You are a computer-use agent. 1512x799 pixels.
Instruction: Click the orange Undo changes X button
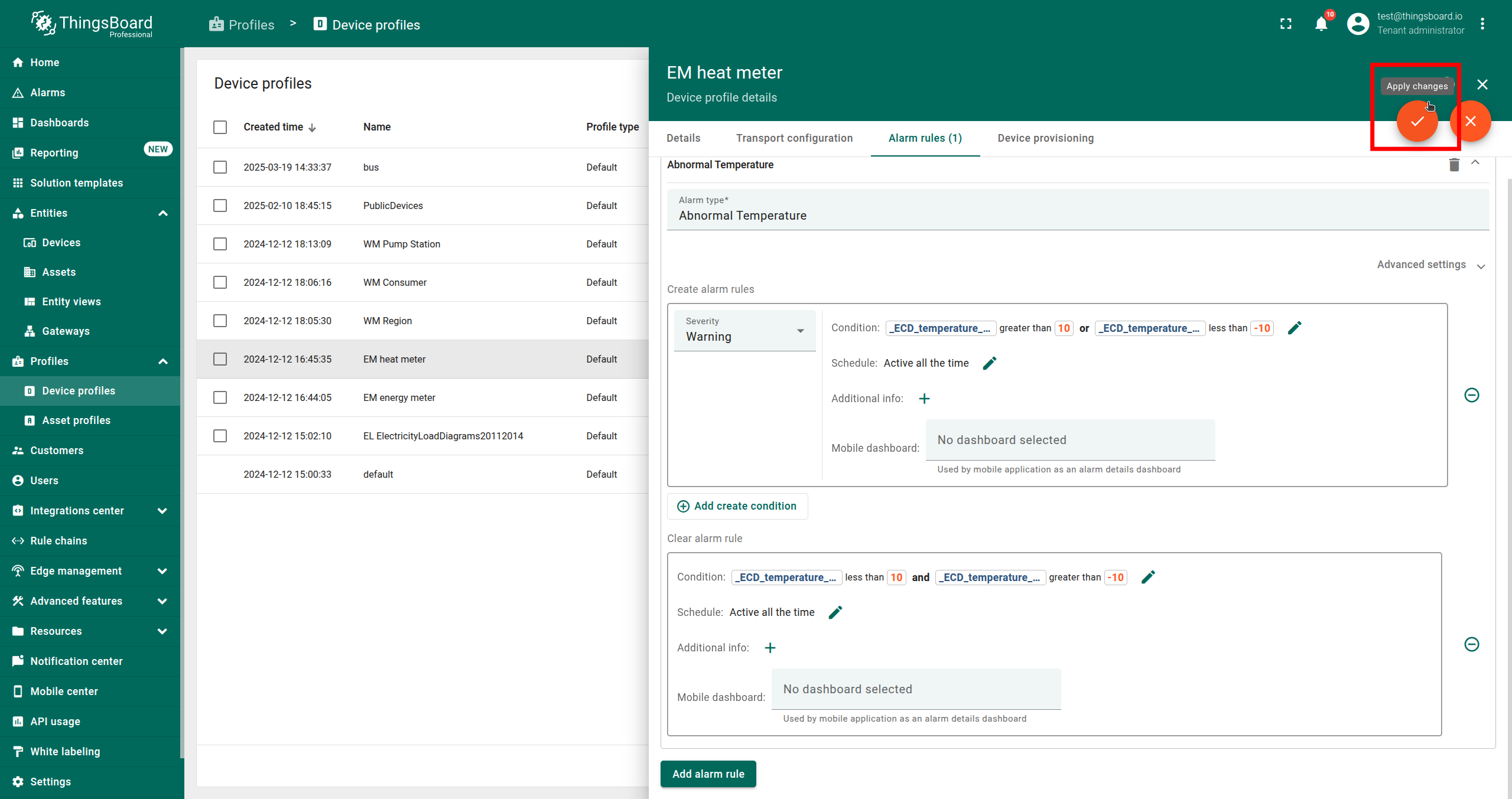pos(1470,122)
